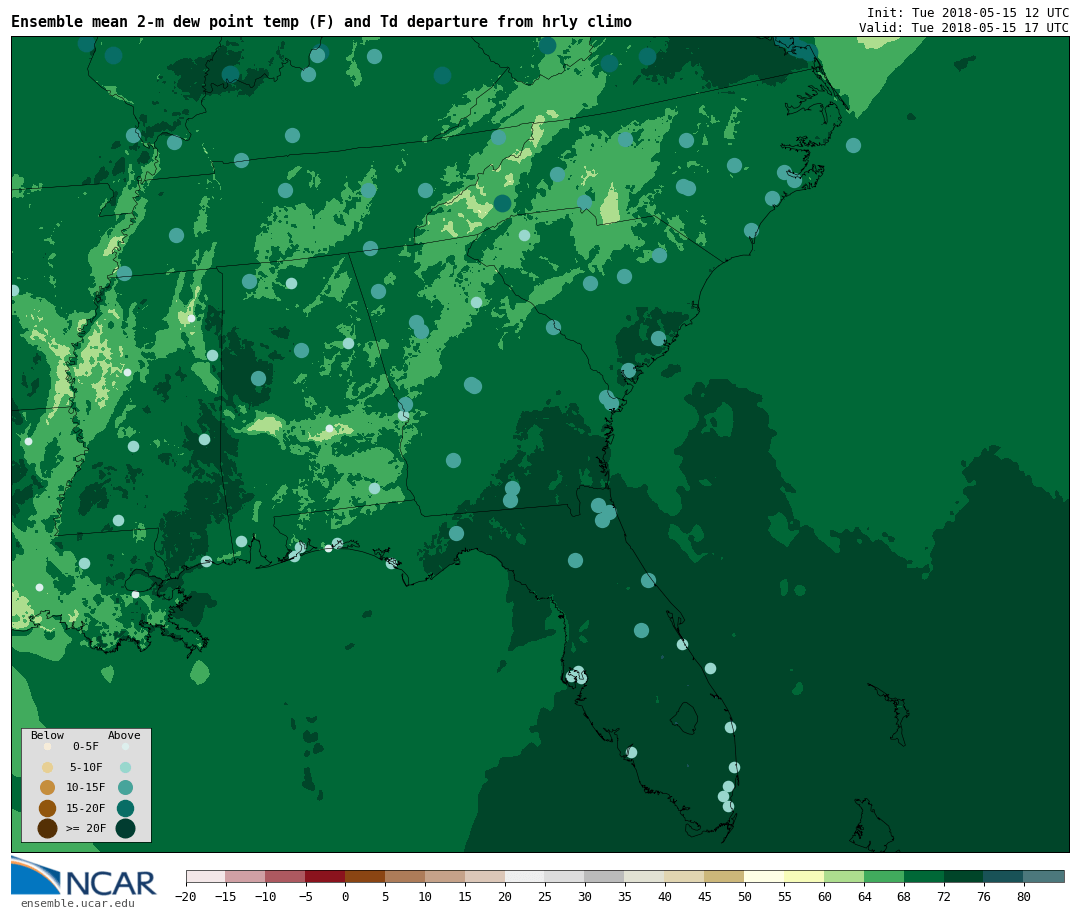Click the 'Above' legend heading
Viewport: 1080px width, 915px height.
click(x=124, y=735)
